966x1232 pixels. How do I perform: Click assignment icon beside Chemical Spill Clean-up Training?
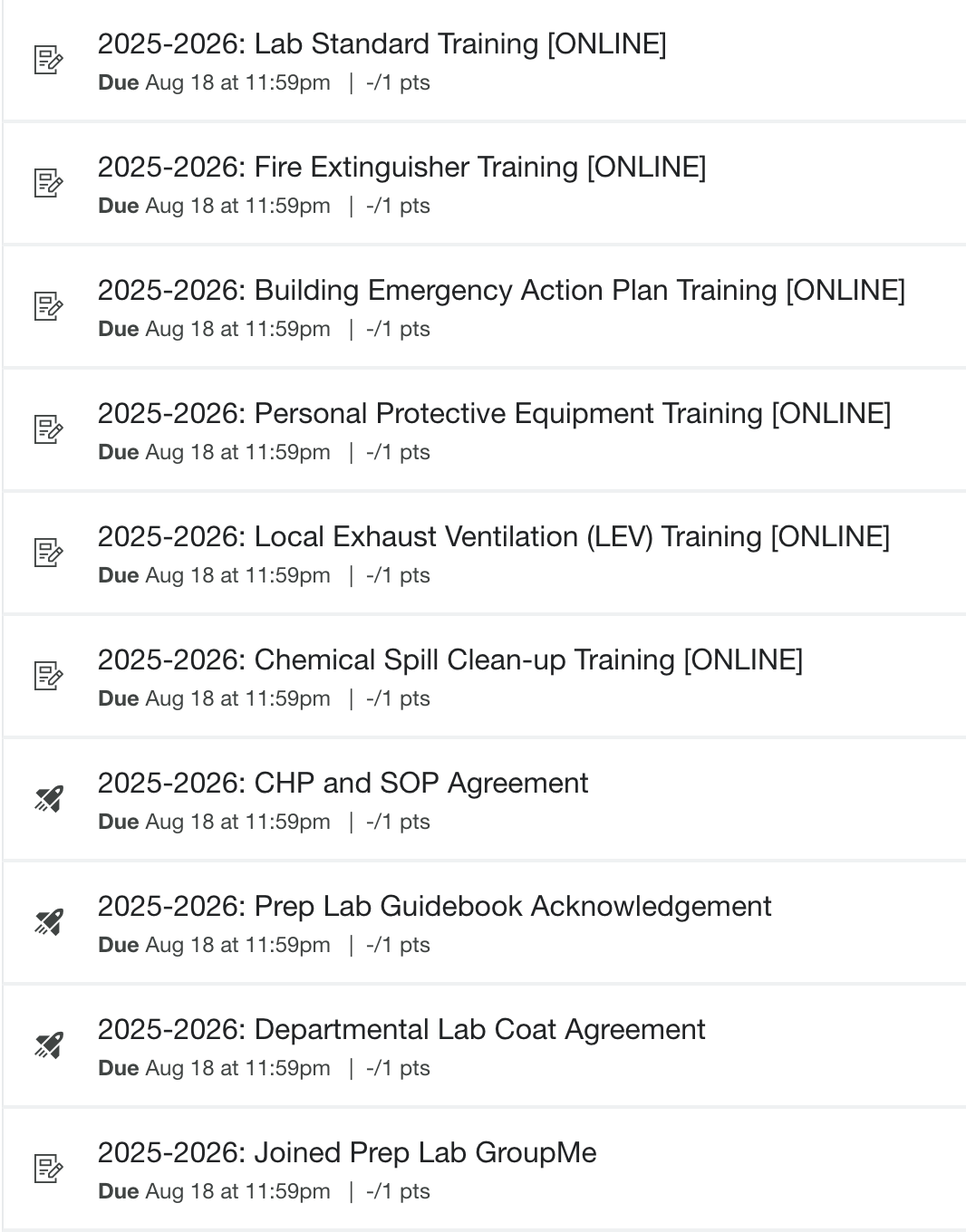(x=48, y=677)
